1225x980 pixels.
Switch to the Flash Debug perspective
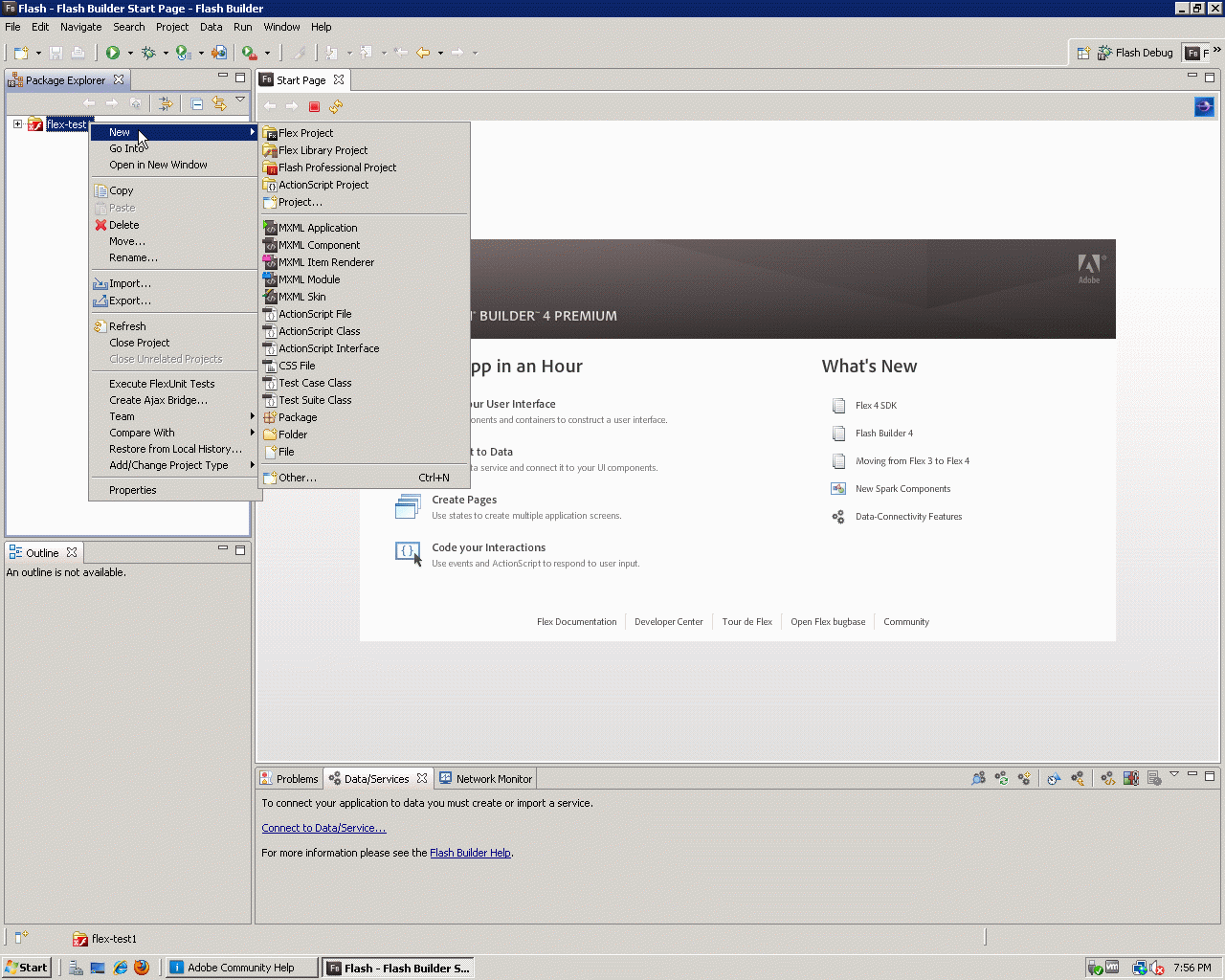[1135, 53]
